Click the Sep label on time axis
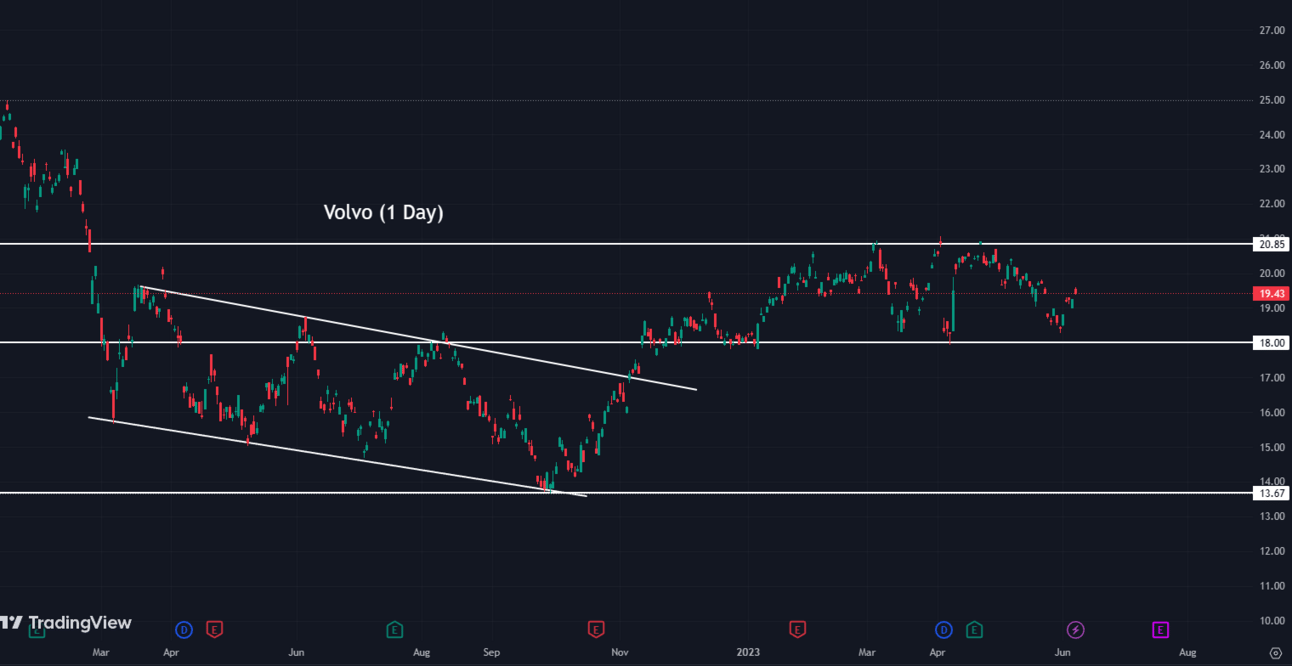This screenshot has height=666, width=1292. (x=491, y=652)
